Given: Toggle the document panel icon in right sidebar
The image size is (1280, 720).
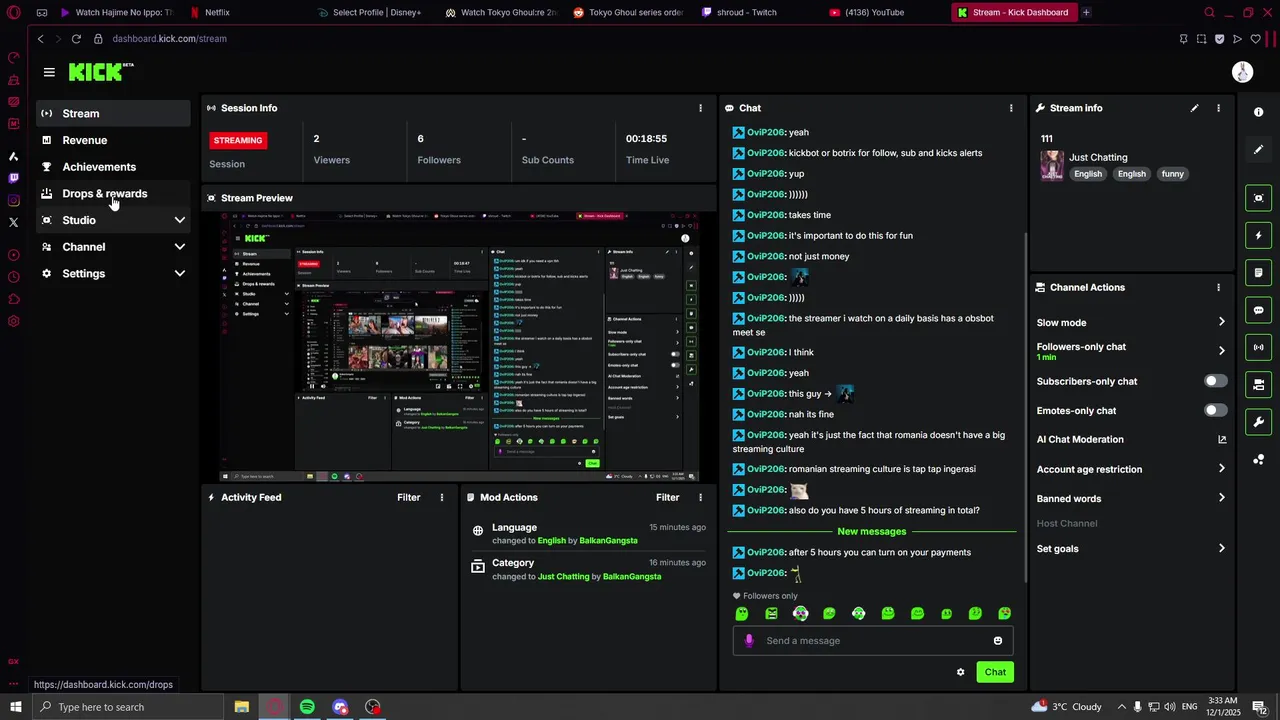Looking at the screenshot, I should click(1258, 273).
